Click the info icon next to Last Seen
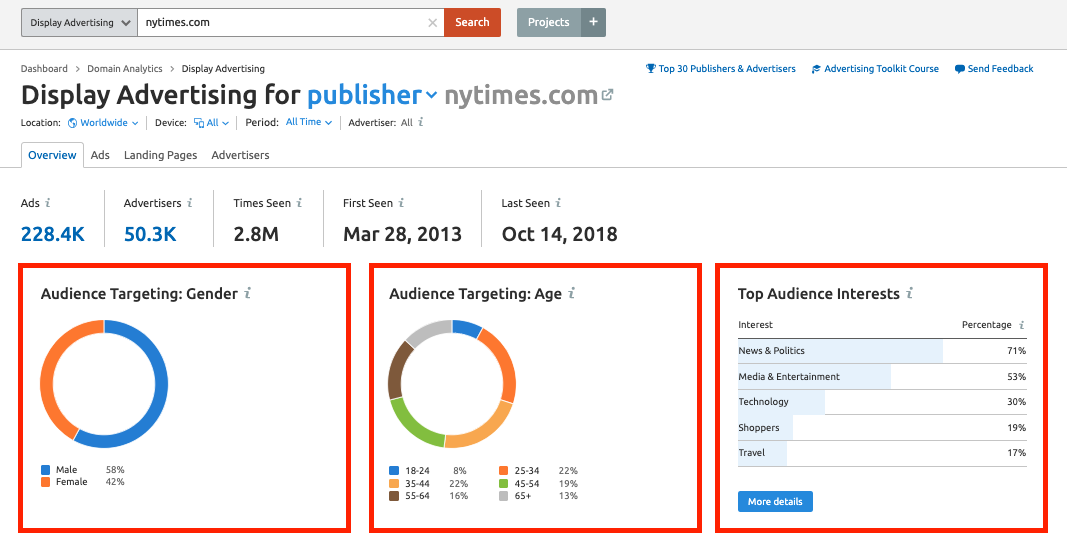This screenshot has width=1067, height=543. click(x=558, y=203)
